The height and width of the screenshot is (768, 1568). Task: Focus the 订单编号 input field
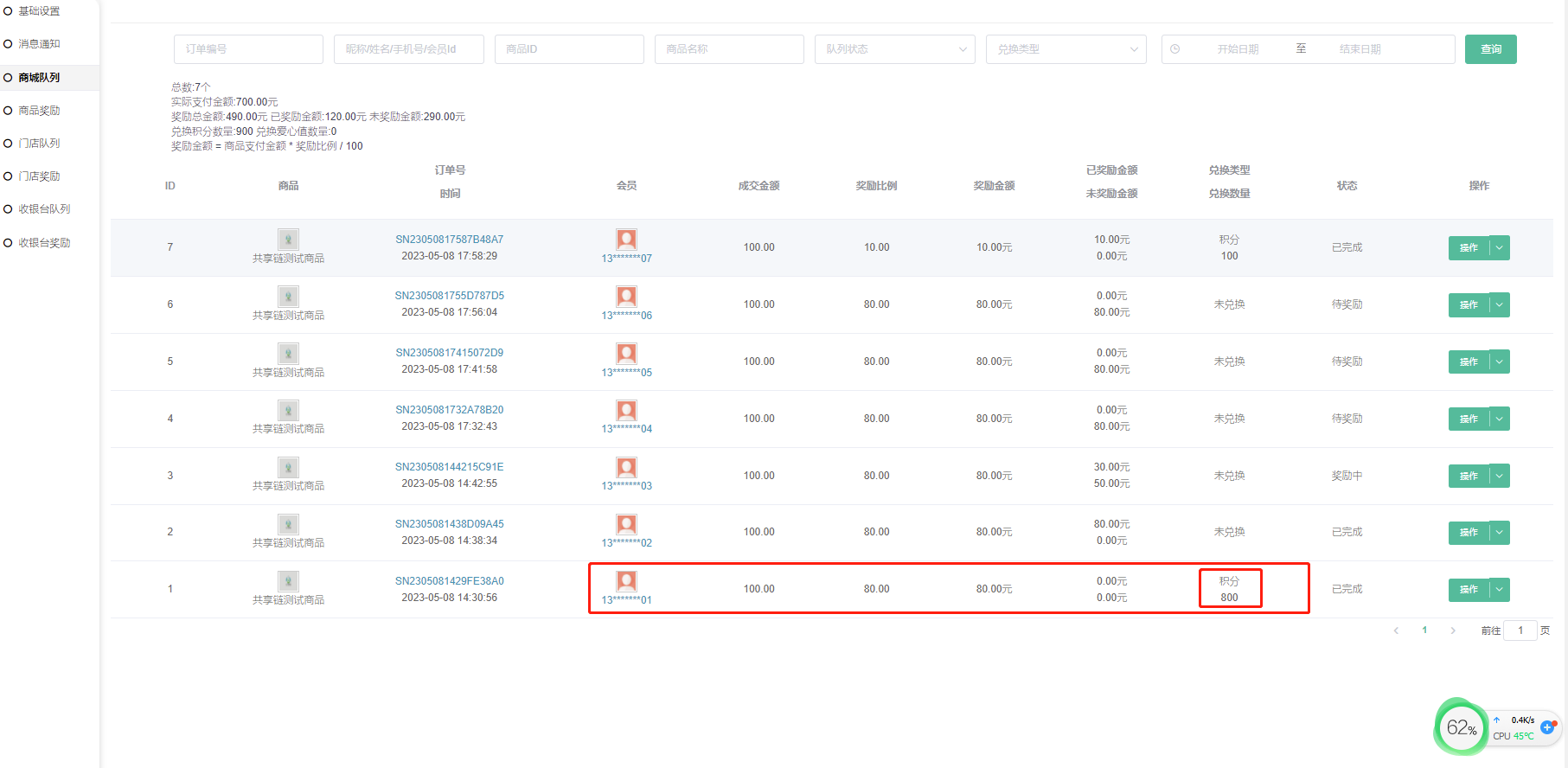tap(248, 49)
